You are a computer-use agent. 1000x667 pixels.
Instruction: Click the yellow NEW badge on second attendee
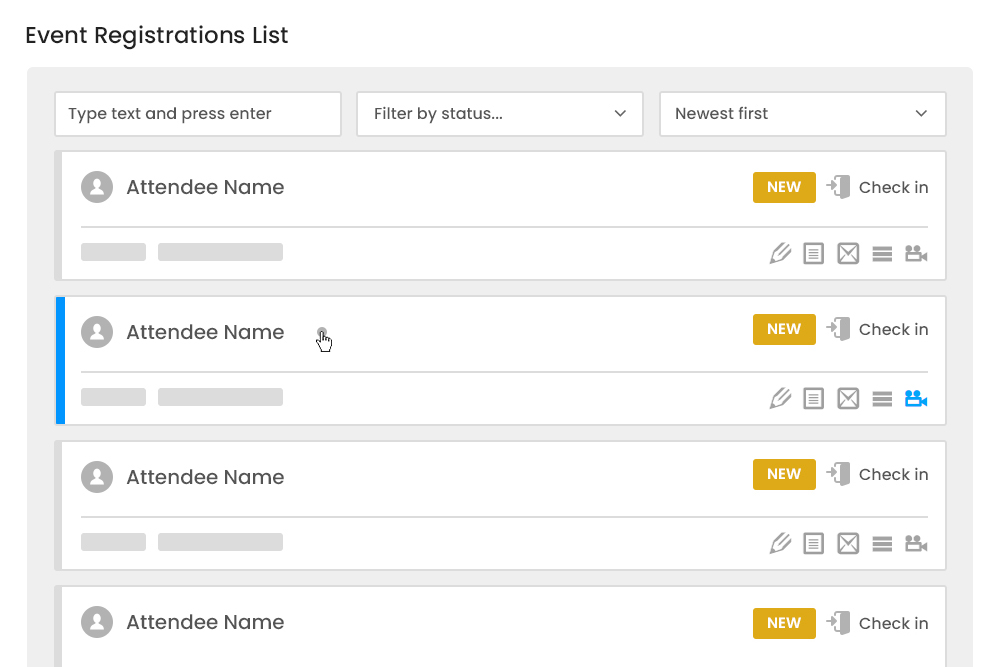coord(784,328)
